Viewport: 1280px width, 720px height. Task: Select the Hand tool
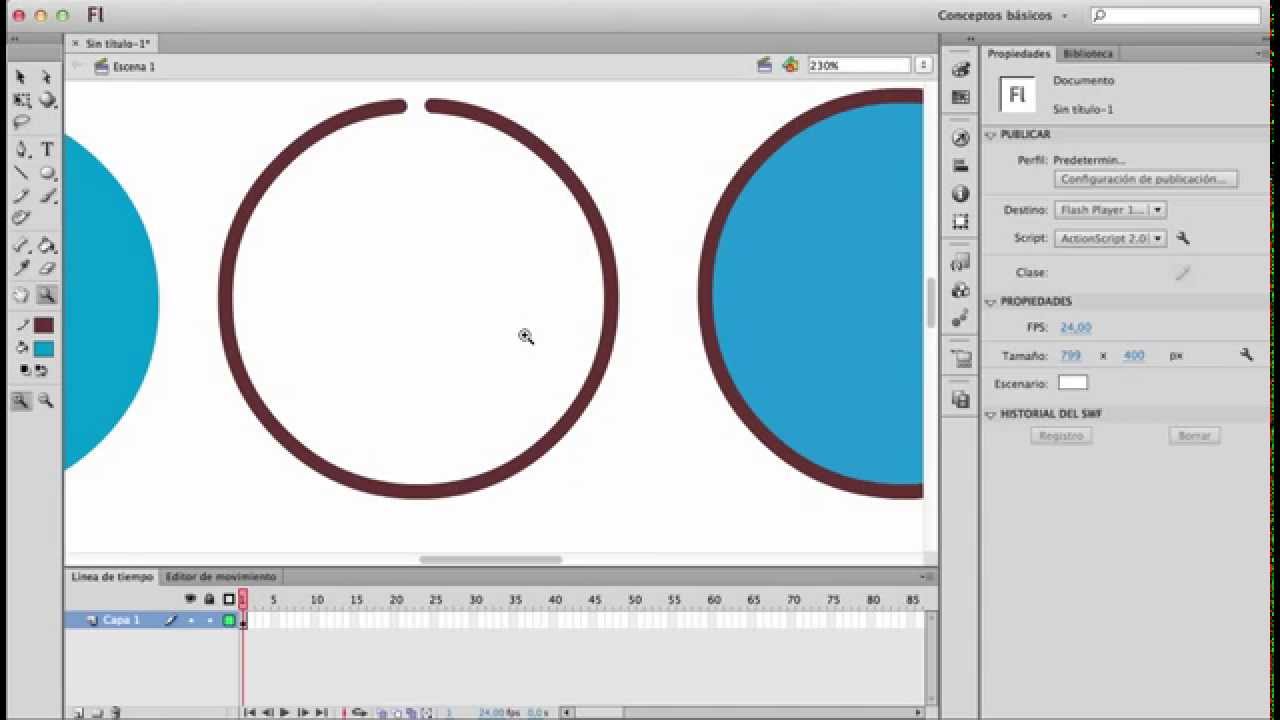point(20,295)
